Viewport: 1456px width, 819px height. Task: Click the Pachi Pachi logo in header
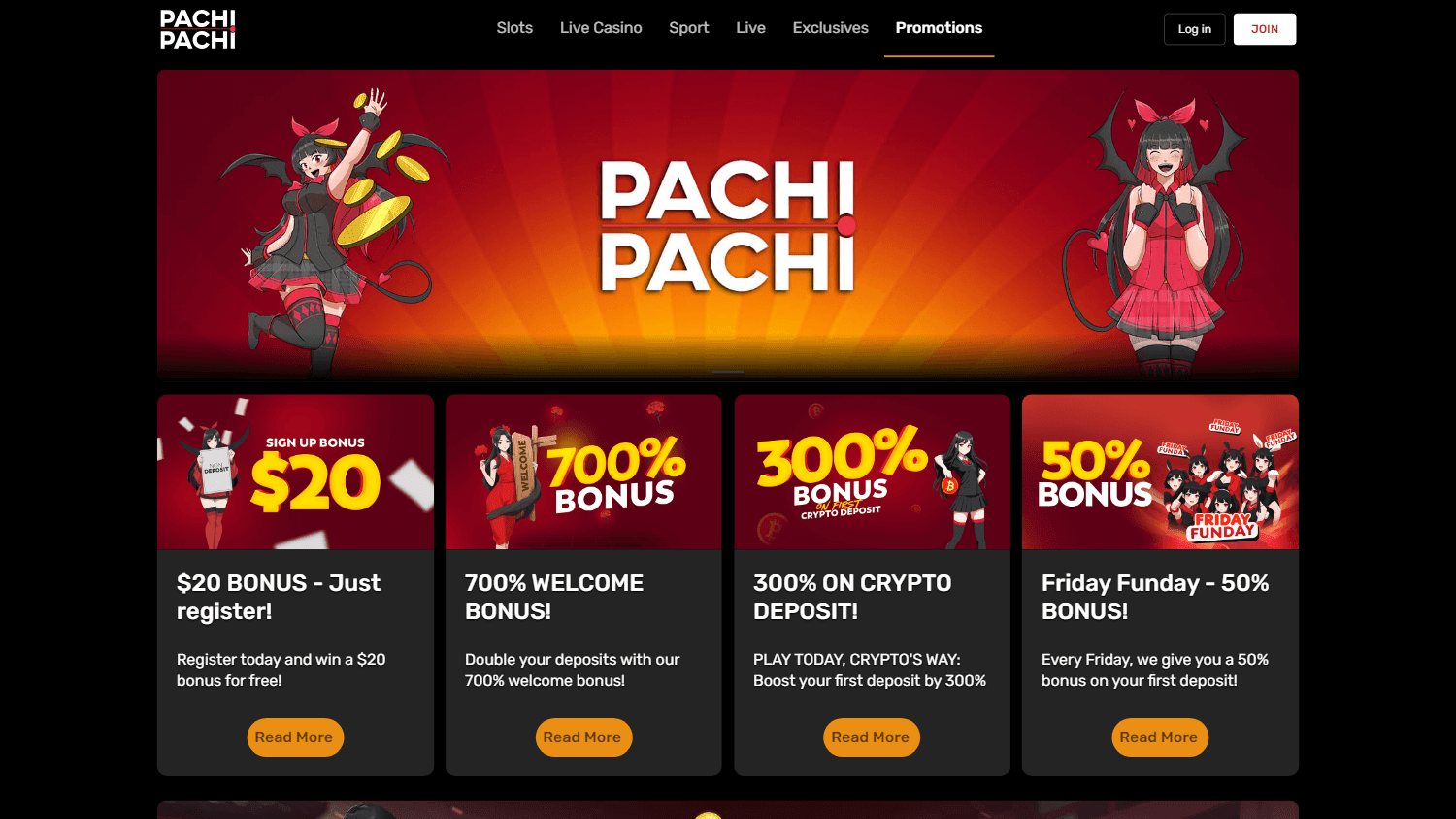[198, 29]
